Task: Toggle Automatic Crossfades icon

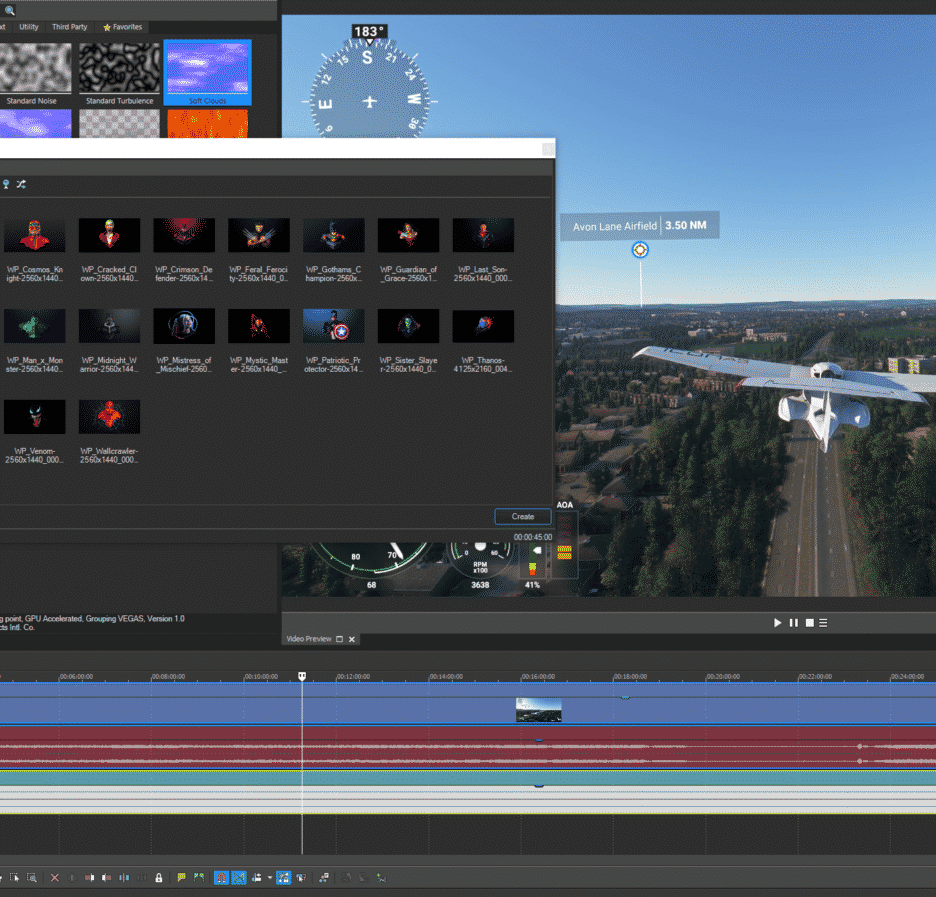Action: [x=239, y=878]
